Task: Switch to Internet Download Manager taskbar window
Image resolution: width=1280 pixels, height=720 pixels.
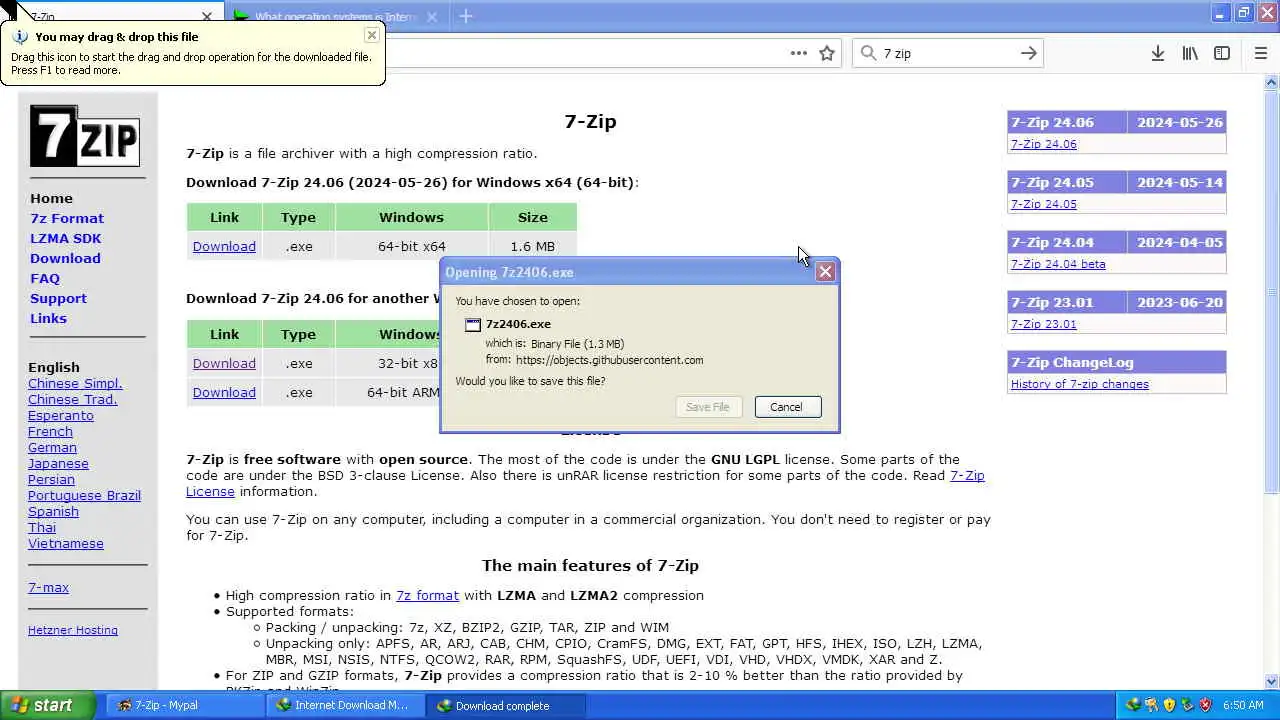Action: (346, 705)
